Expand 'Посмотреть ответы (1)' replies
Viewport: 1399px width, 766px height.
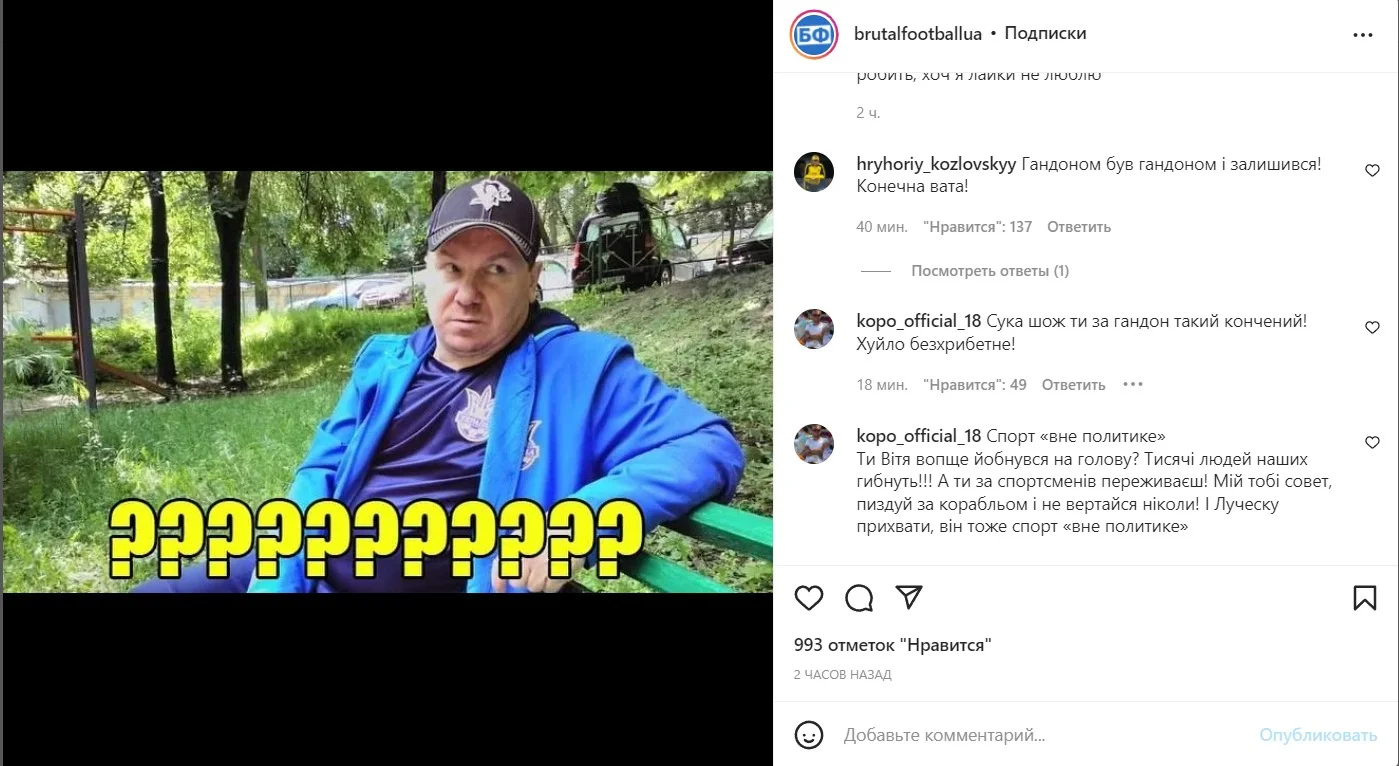click(990, 271)
